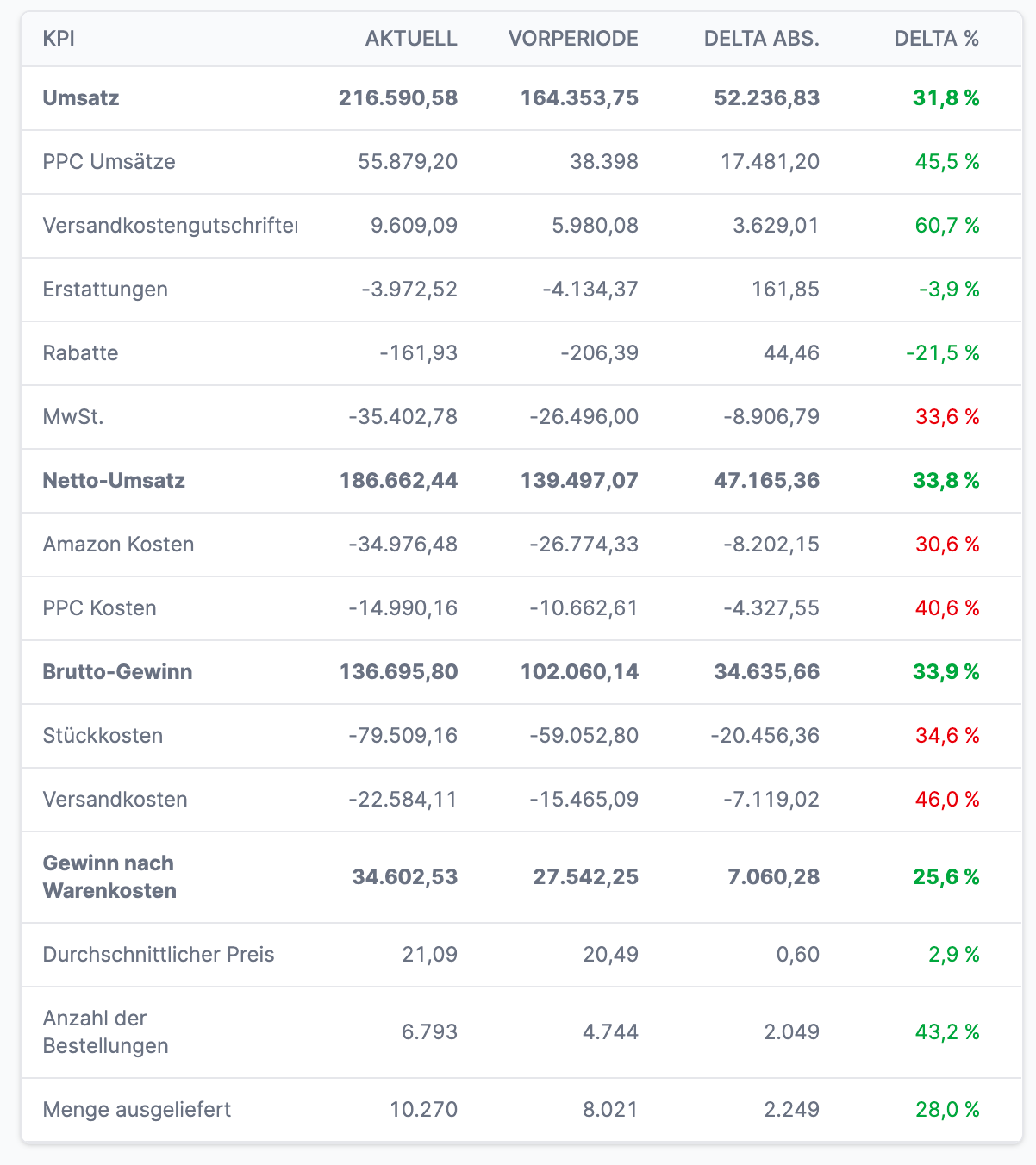Screen dimensions: 1036x1165
Task: Click the Rabatte row label
Action: tap(80, 353)
